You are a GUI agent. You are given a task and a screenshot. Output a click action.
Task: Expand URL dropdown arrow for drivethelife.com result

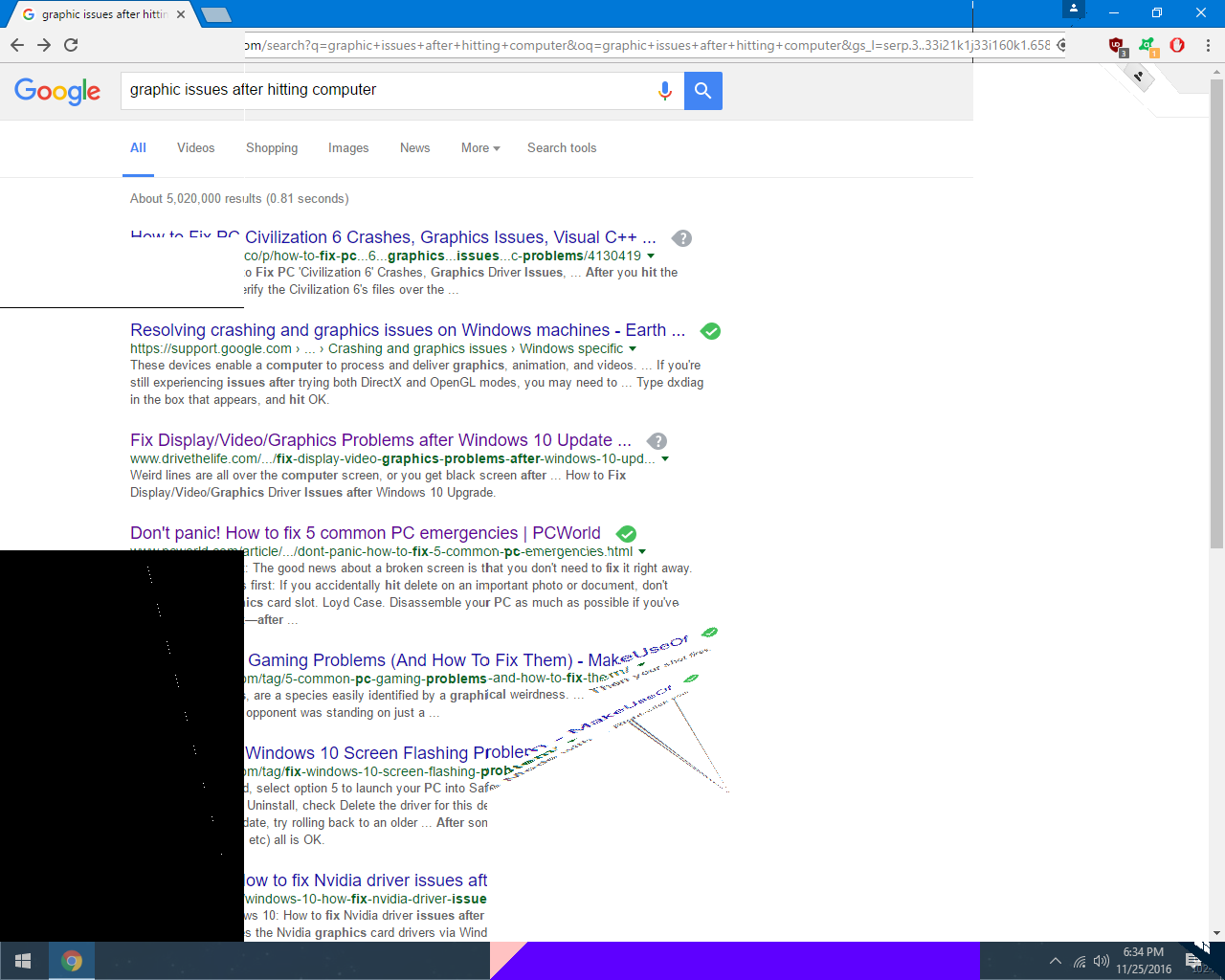point(665,459)
